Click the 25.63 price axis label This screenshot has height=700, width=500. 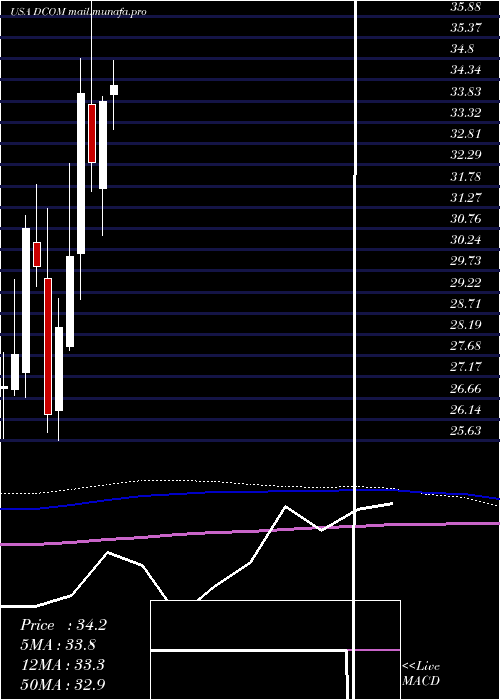pos(466,431)
